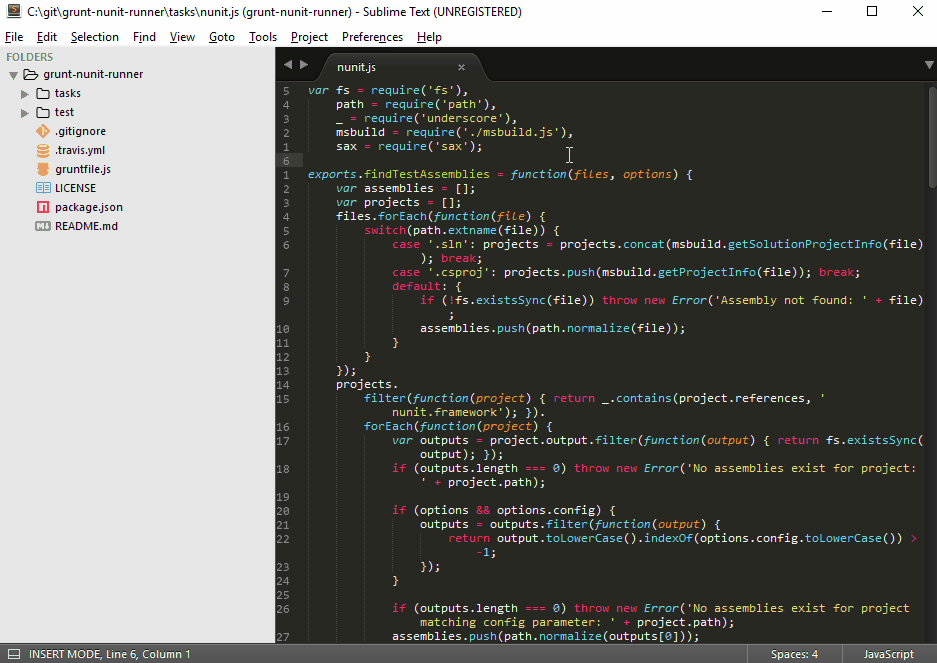The width and height of the screenshot is (937, 663).
Task: Select the grunt-nunit-runner folder name
Action: [93, 74]
